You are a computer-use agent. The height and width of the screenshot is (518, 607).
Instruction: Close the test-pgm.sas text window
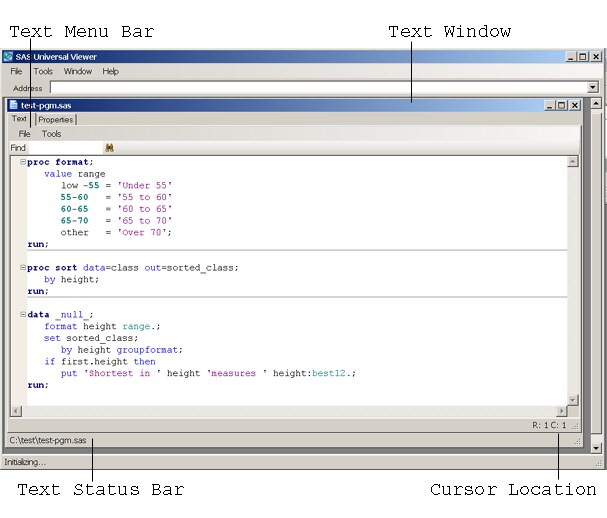(575, 105)
